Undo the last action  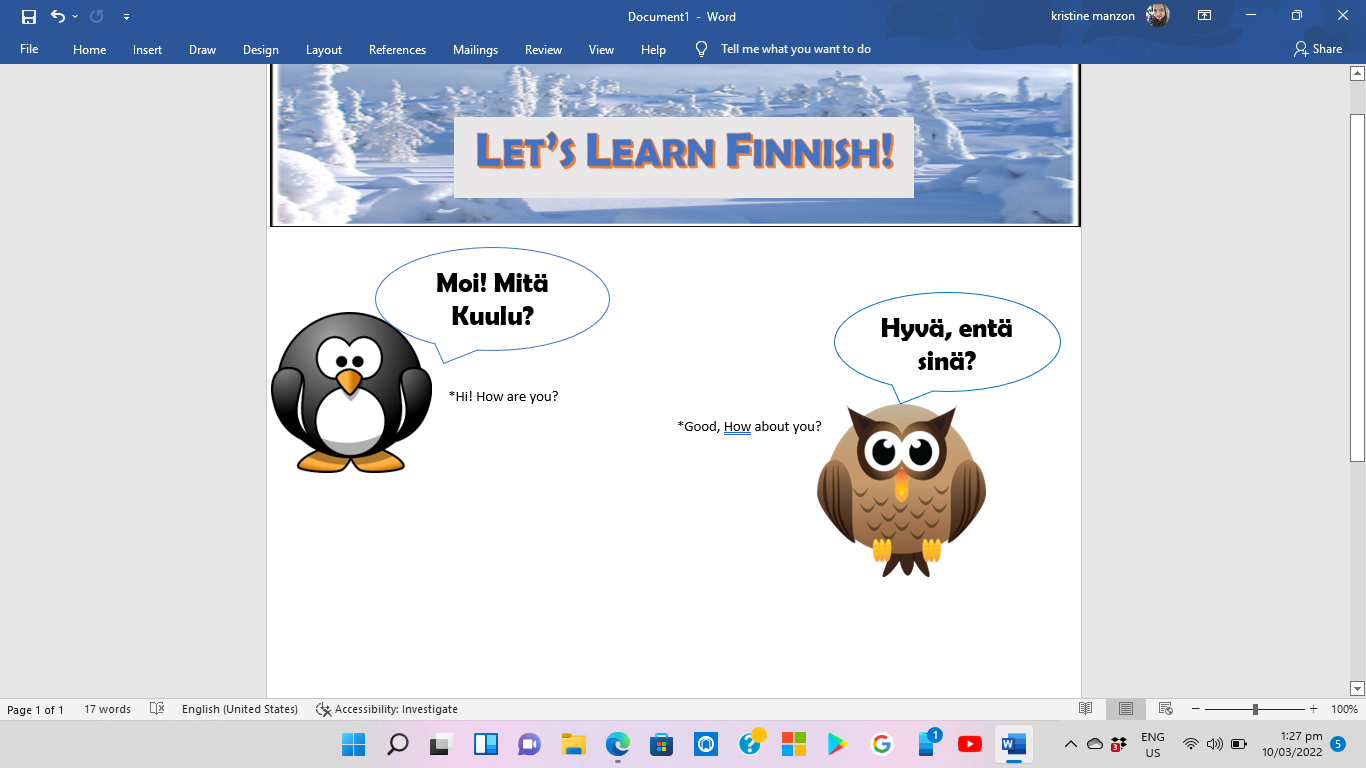57,17
